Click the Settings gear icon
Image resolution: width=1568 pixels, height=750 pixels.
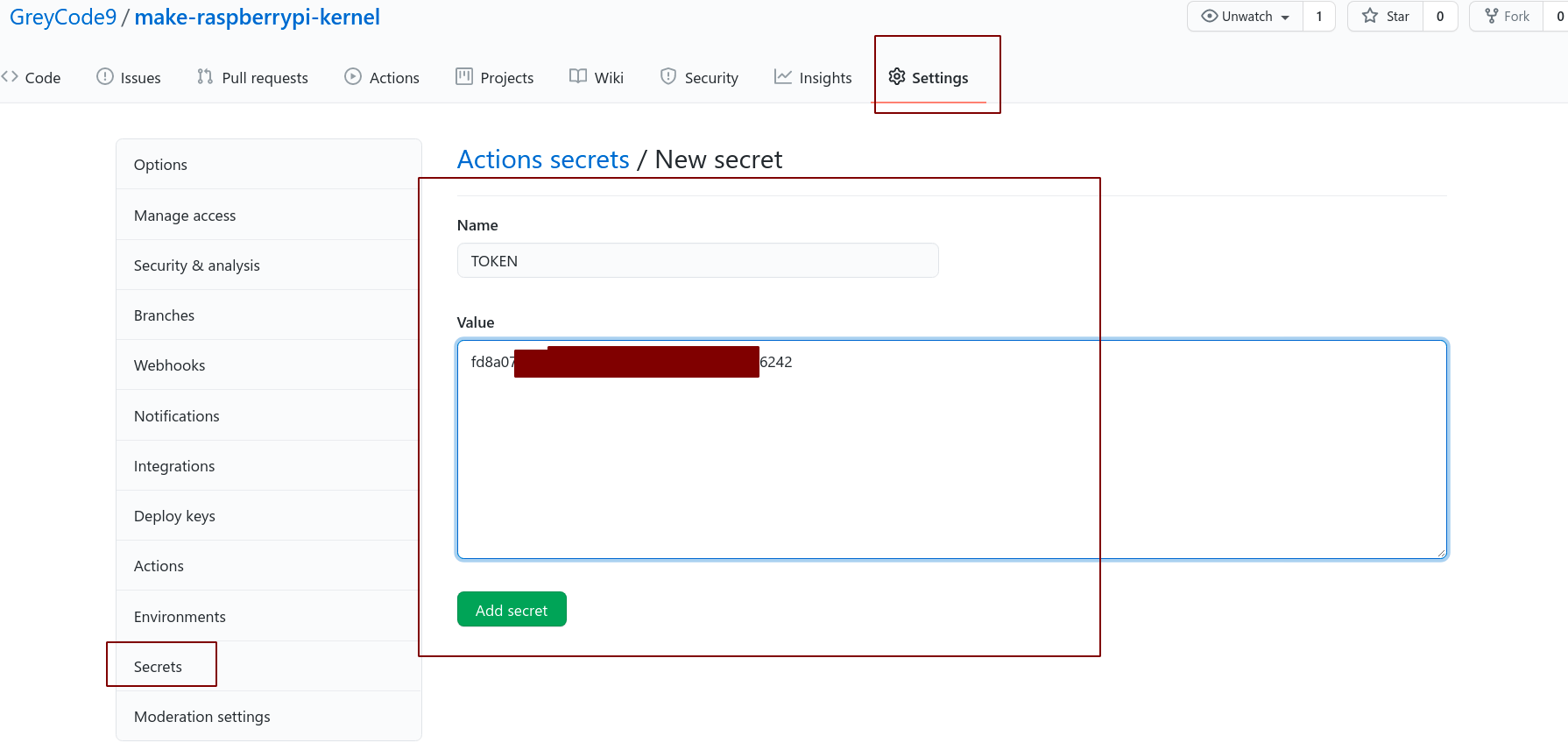click(897, 77)
